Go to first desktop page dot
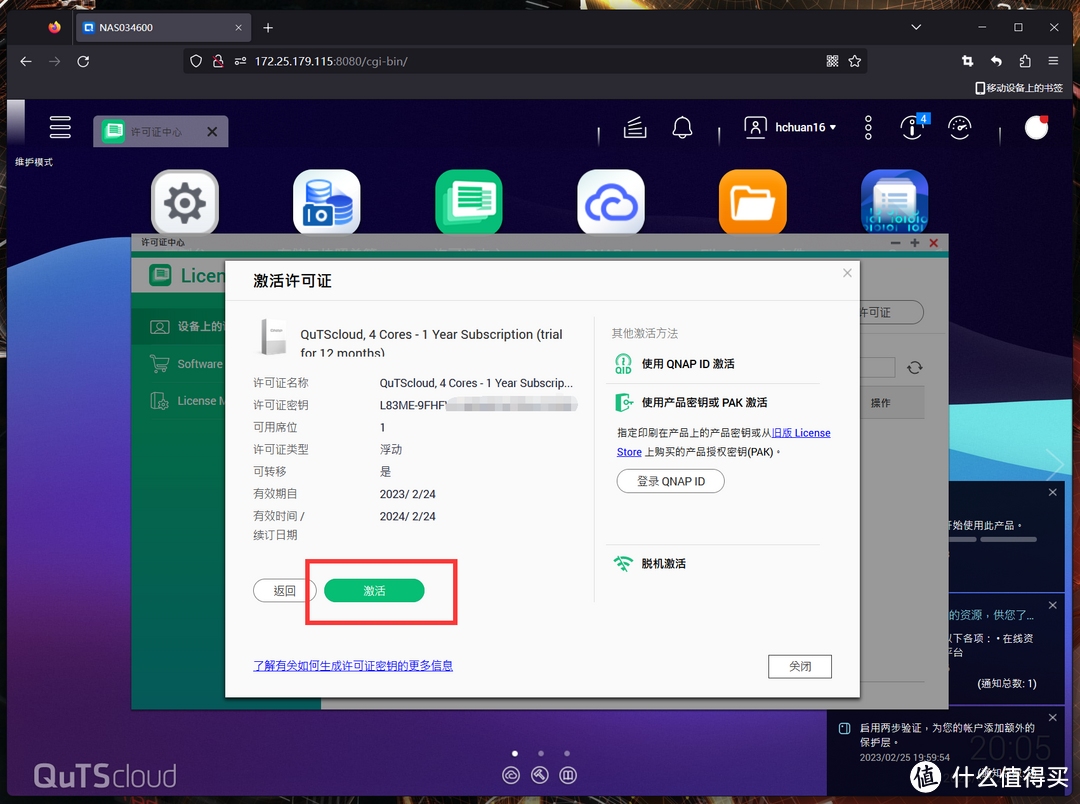The image size is (1080, 804). pyautogui.click(x=515, y=753)
